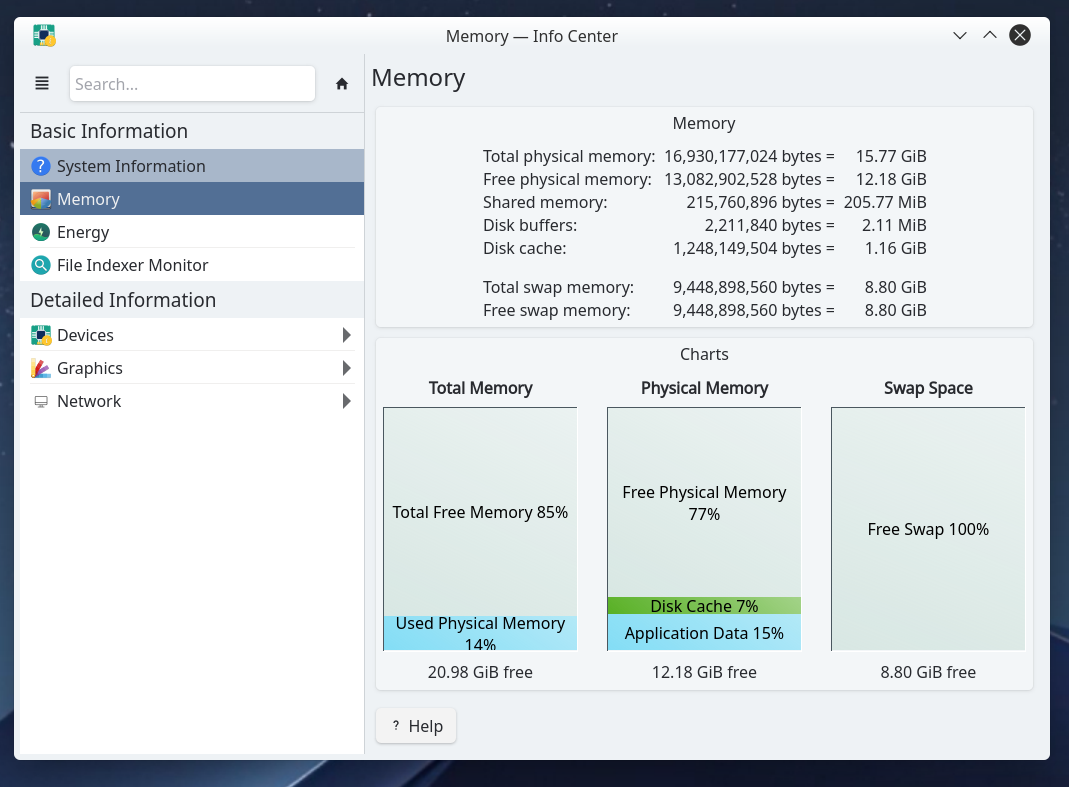Select System Information in the sidebar
The width and height of the screenshot is (1069, 787).
(x=131, y=167)
